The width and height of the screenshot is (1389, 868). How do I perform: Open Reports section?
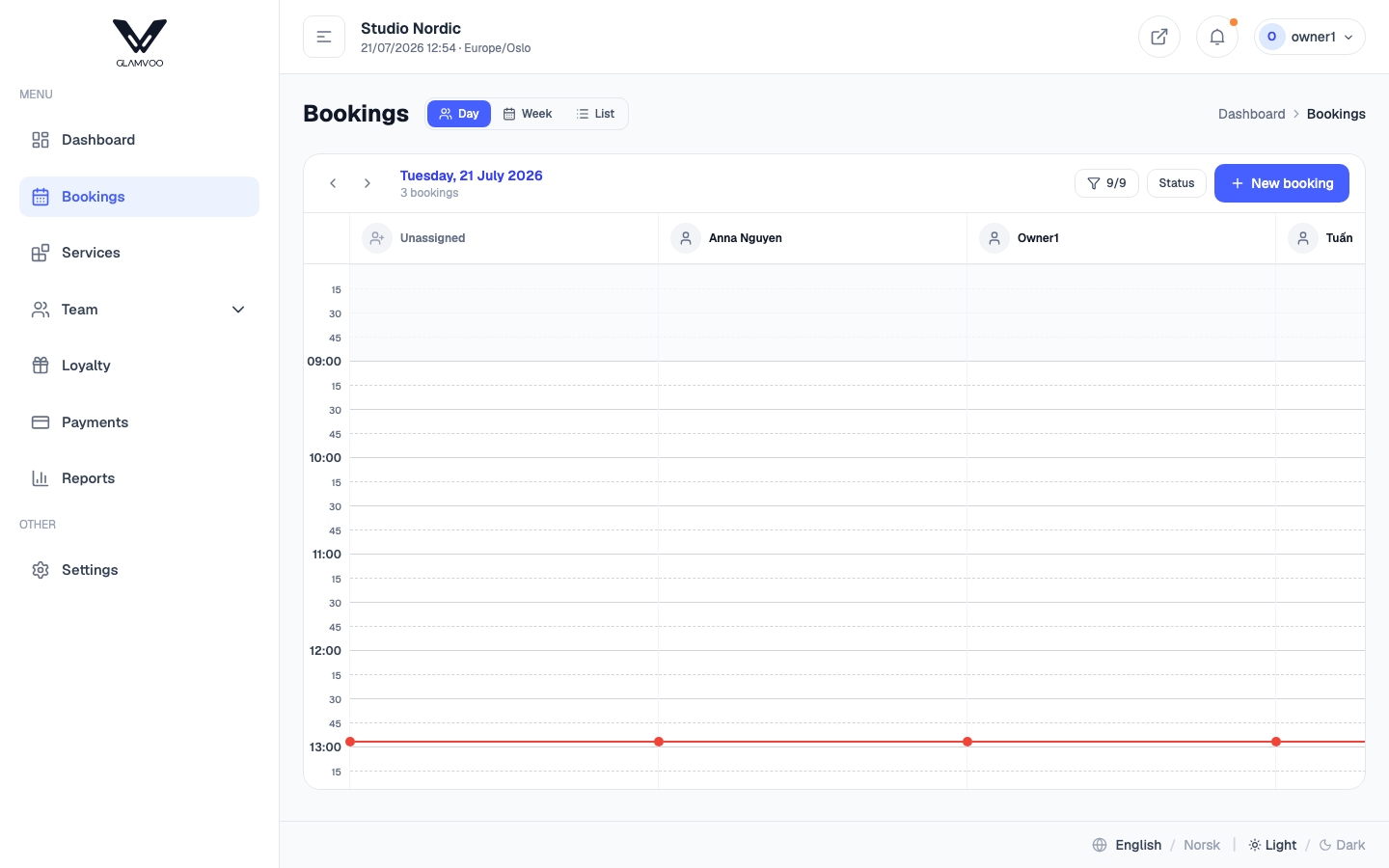pos(139,478)
